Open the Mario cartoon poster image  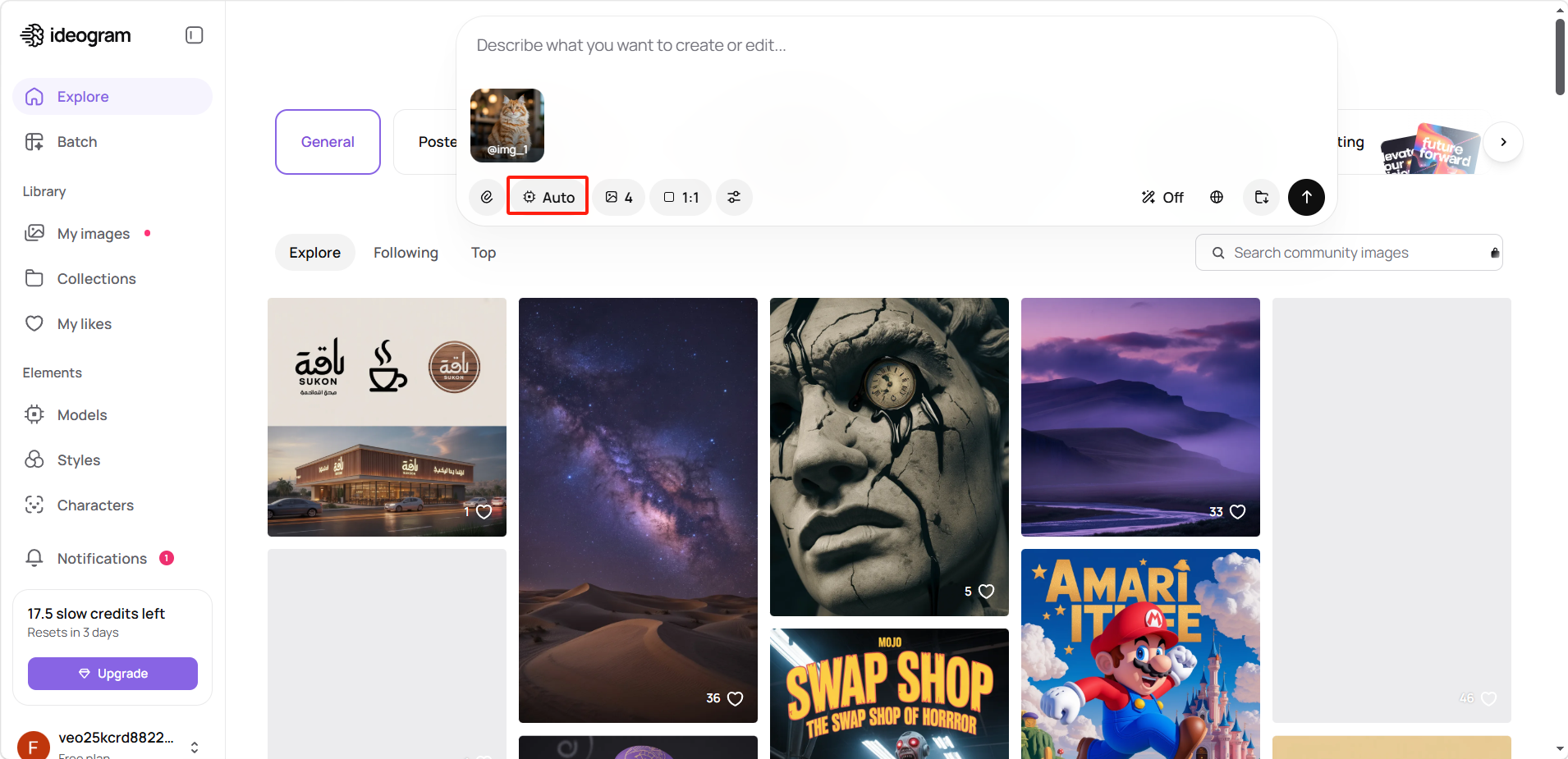pos(1140,654)
